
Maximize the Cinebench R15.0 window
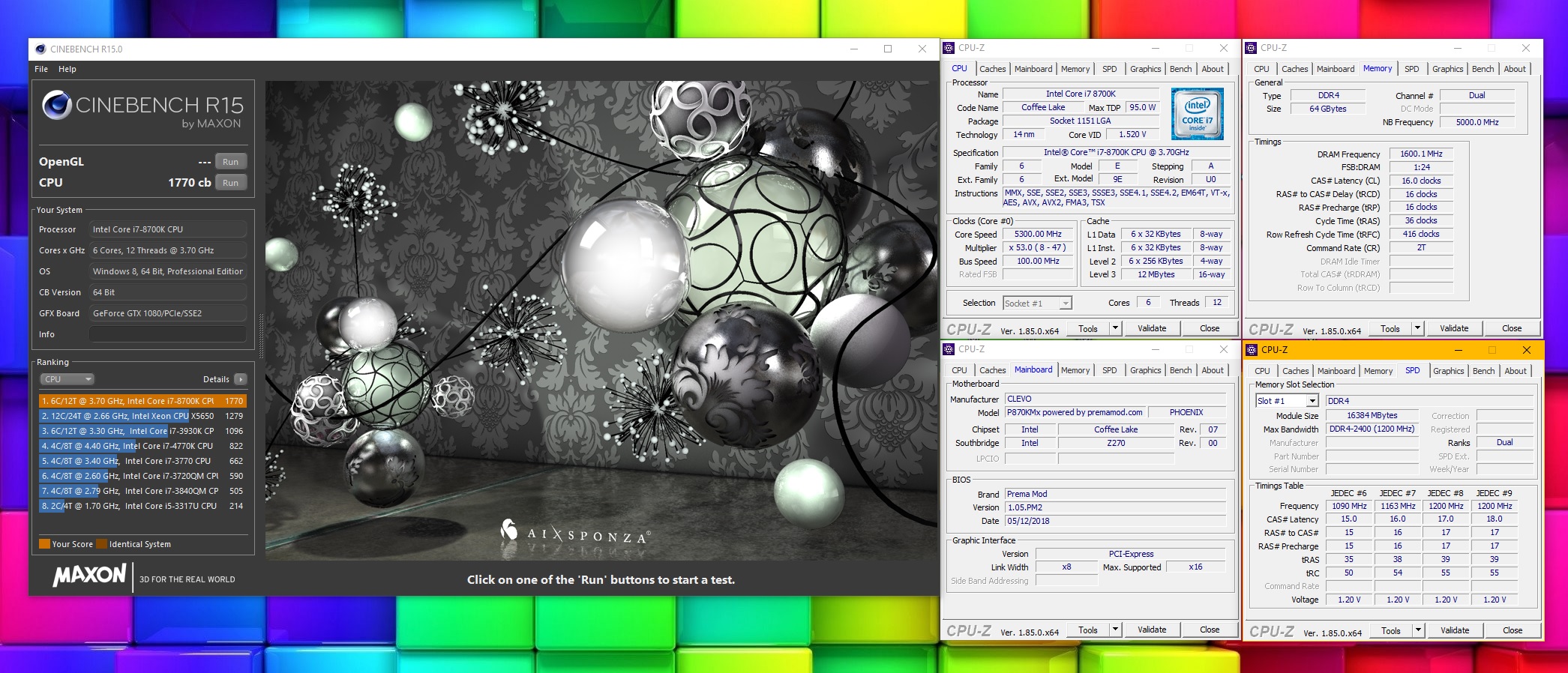[887, 49]
